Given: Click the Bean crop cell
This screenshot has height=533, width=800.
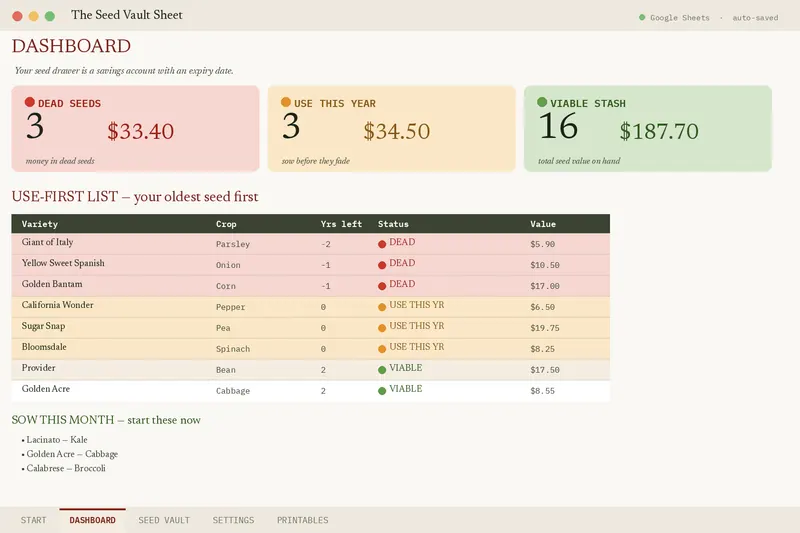Looking at the screenshot, I should [226, 370].
